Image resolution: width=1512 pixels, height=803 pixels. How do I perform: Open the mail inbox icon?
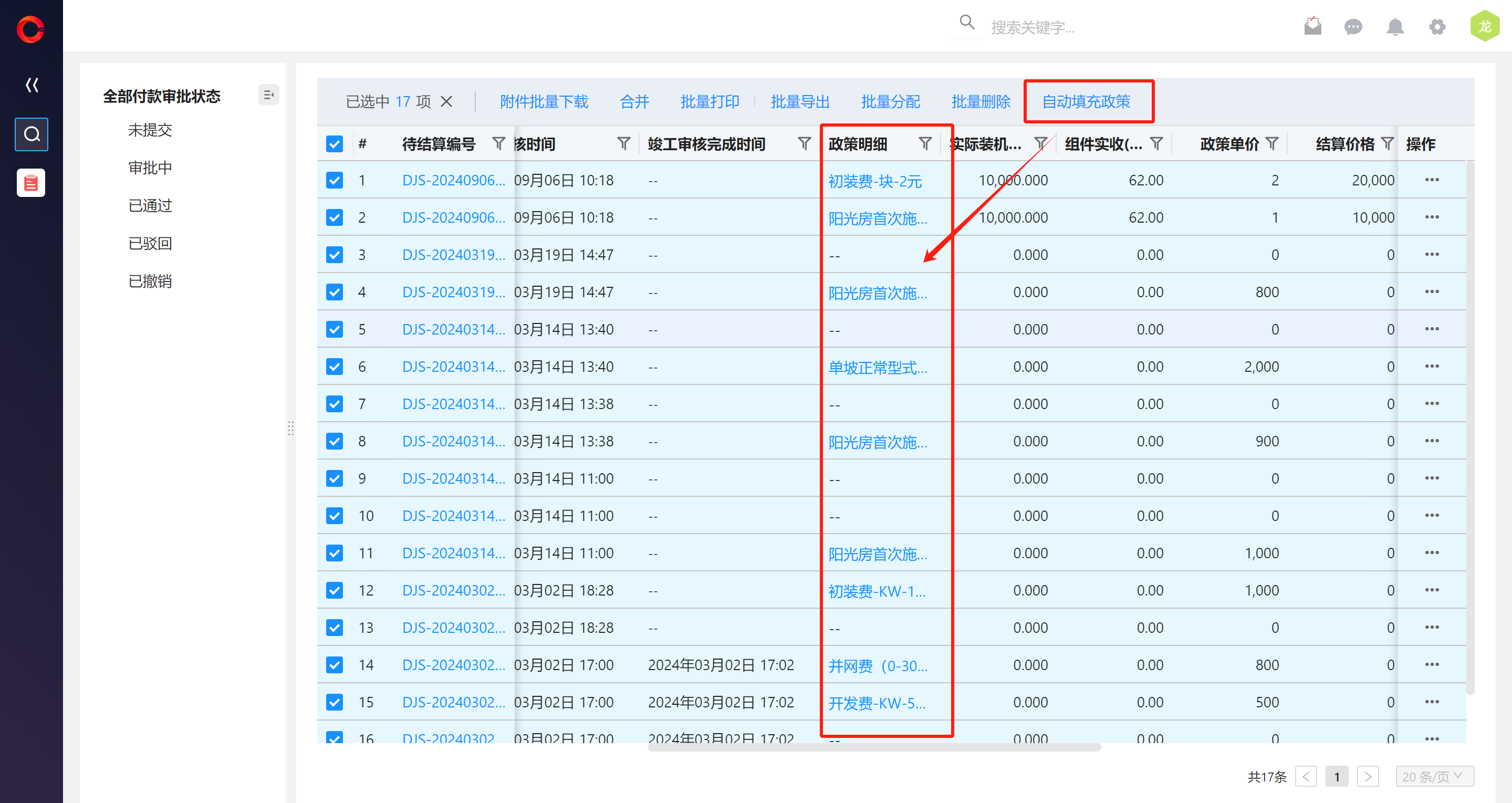point(1312,26)
